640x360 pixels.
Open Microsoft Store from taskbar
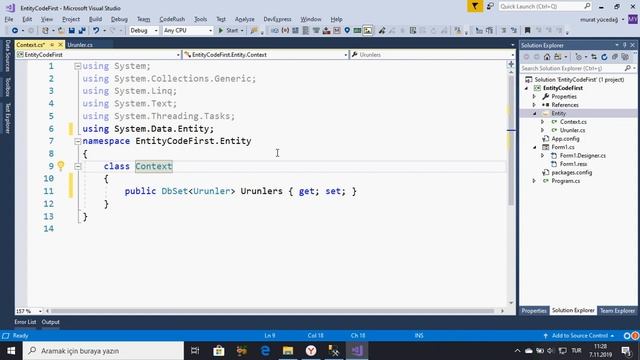pyautogui.click(x=219, y=351)
